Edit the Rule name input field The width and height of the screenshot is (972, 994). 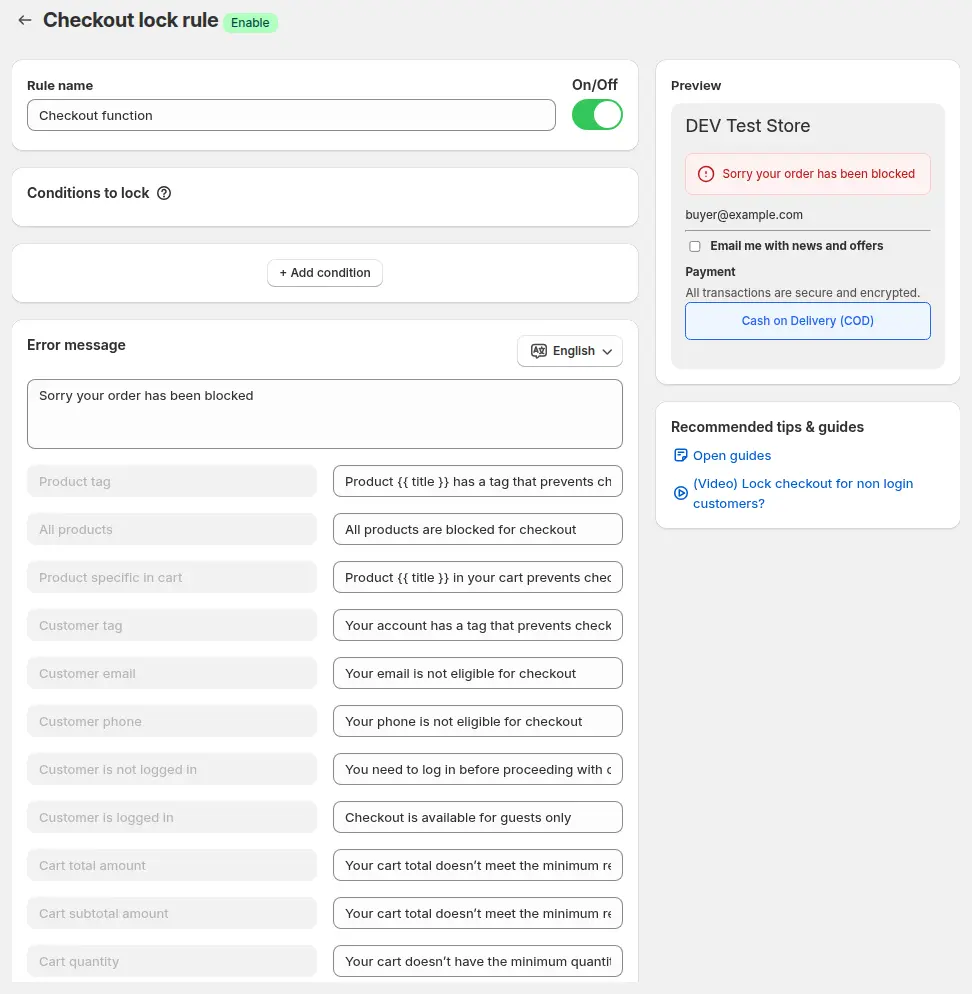pyautogui.click(x=292, y=115)
